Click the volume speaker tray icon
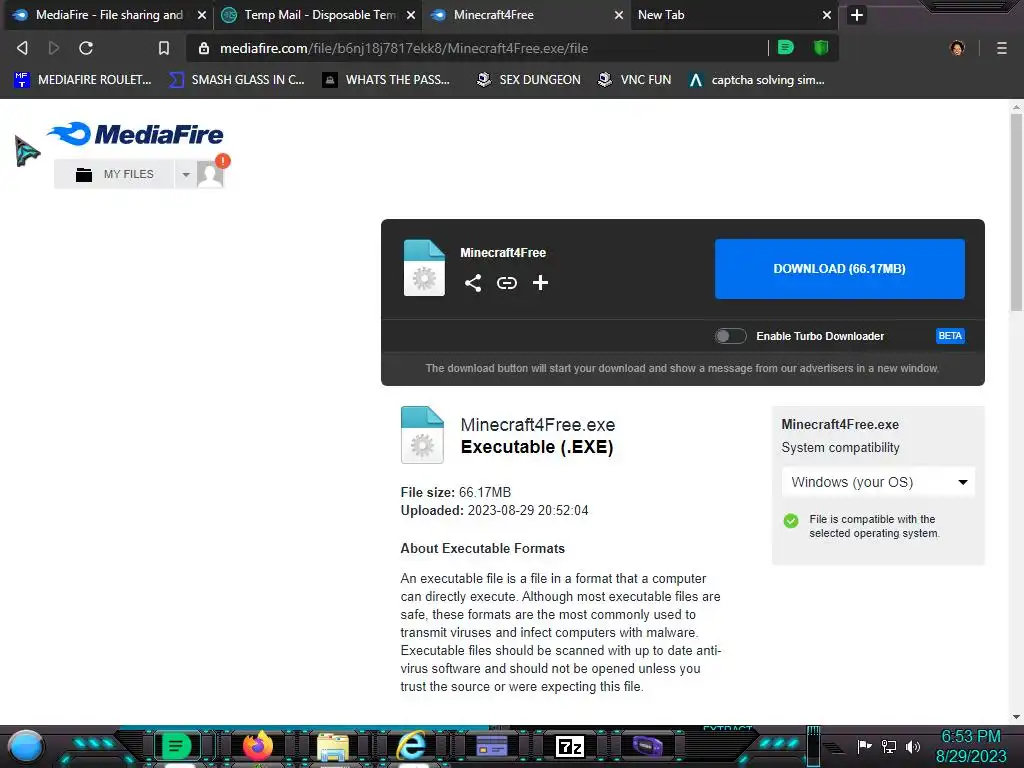Viewport: 1024px width, 768px height. click(913, 746)
